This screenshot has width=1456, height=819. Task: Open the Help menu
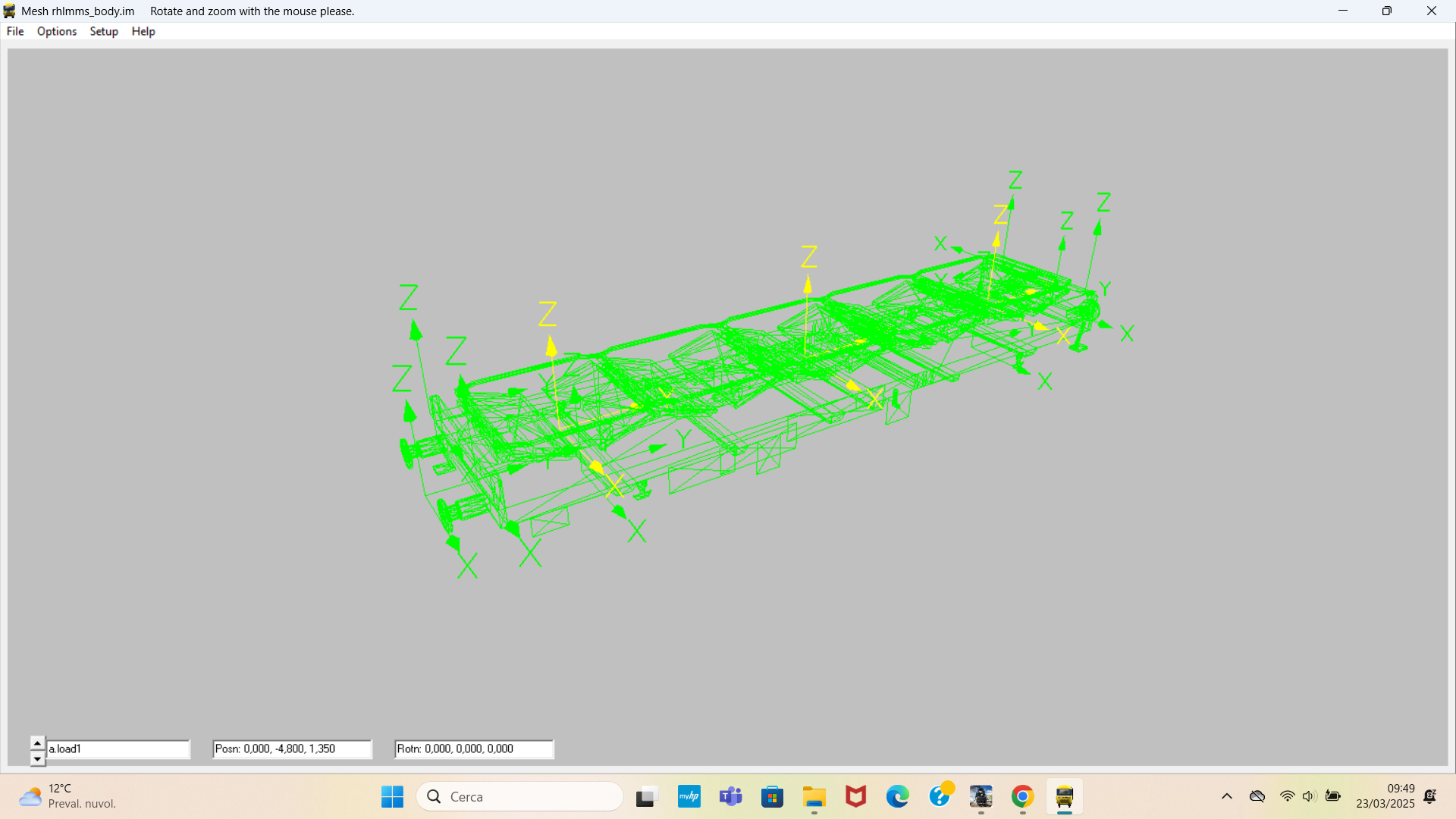(x=143, y=31)
